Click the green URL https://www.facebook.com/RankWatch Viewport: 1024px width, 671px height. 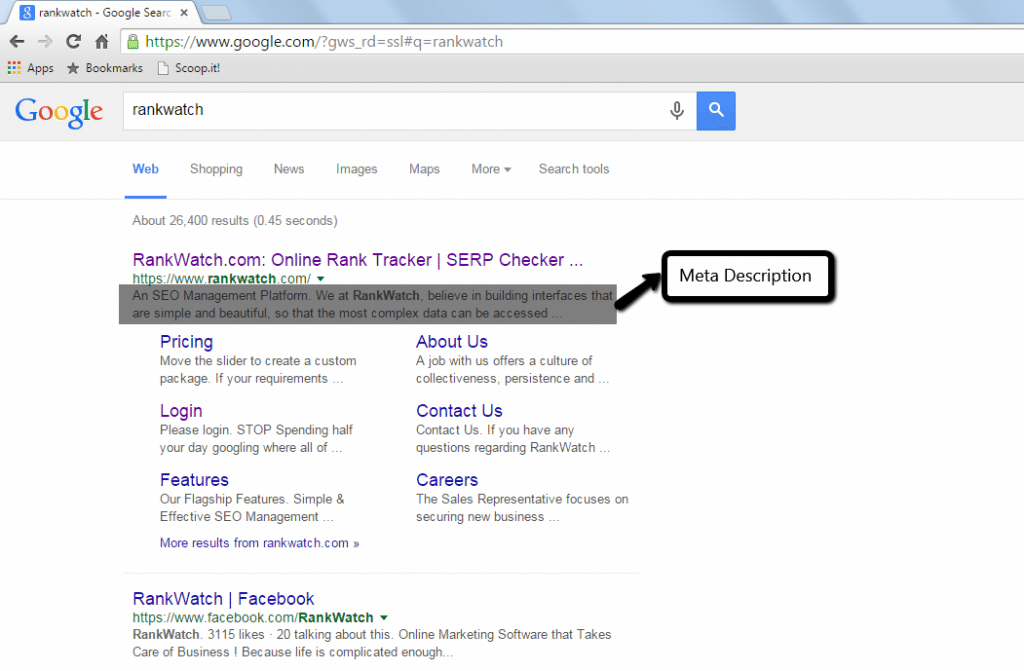253,618
